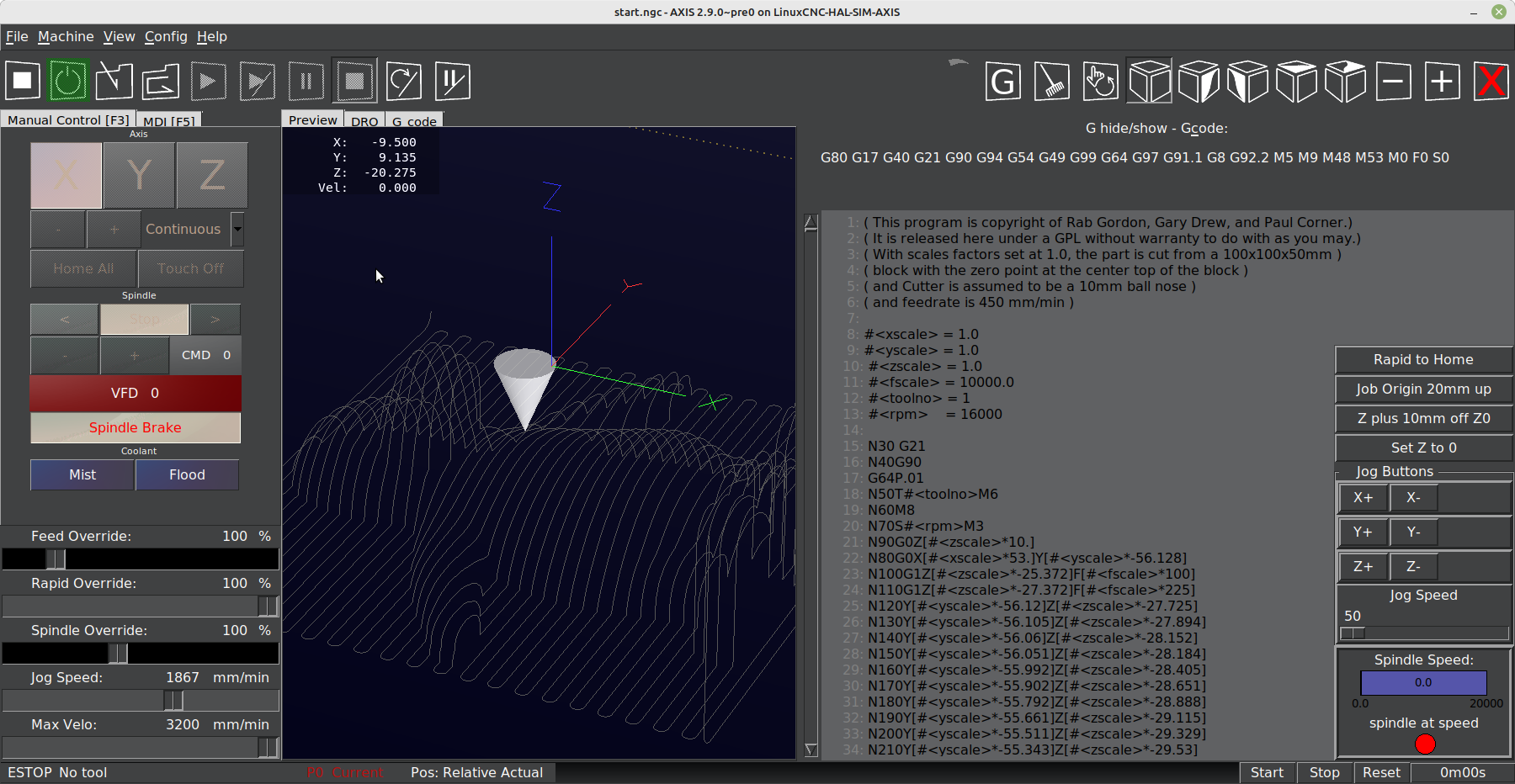Switch to the DRO tab
This screenshot has height=784, width=1515.
pos(364,120)
